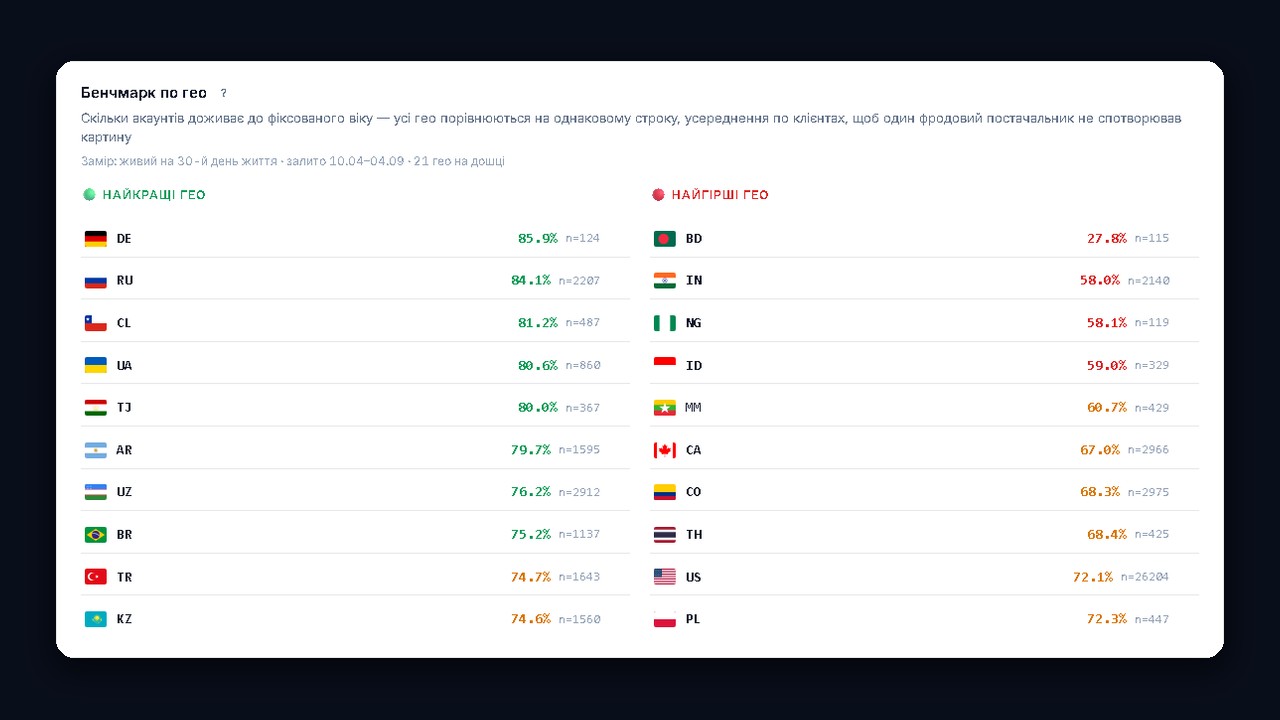Click the n=26204 sample count for US
Image resolution: width=1280 pixels, height=720 pixels.
click(x=1148, y=577)
